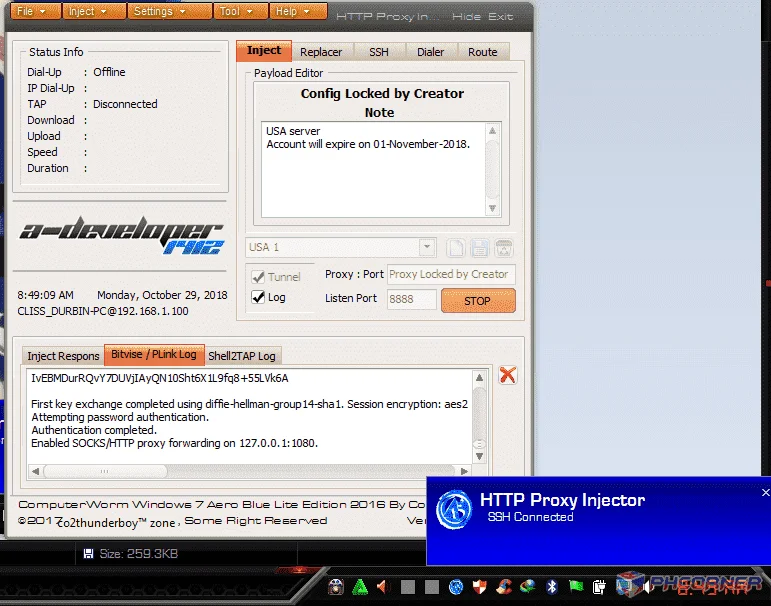The image size is (771, 606).
Task: Click the log horizontal scrollbar thumb
Action: click(x=105, y=471)
